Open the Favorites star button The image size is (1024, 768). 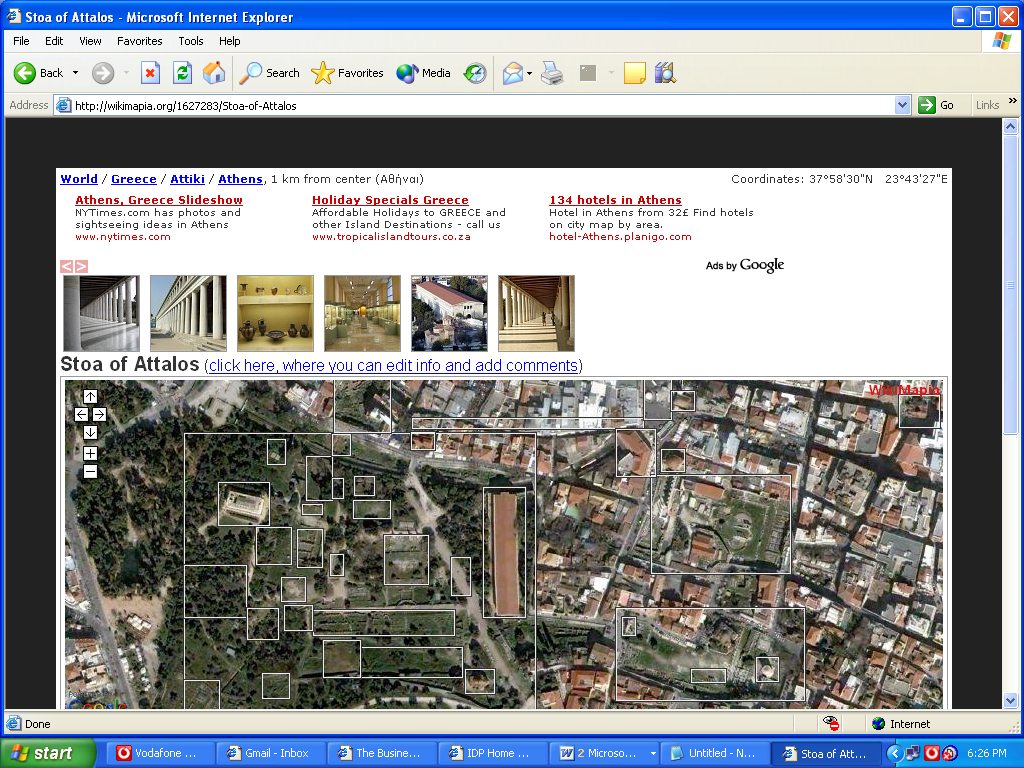point(347,73)
